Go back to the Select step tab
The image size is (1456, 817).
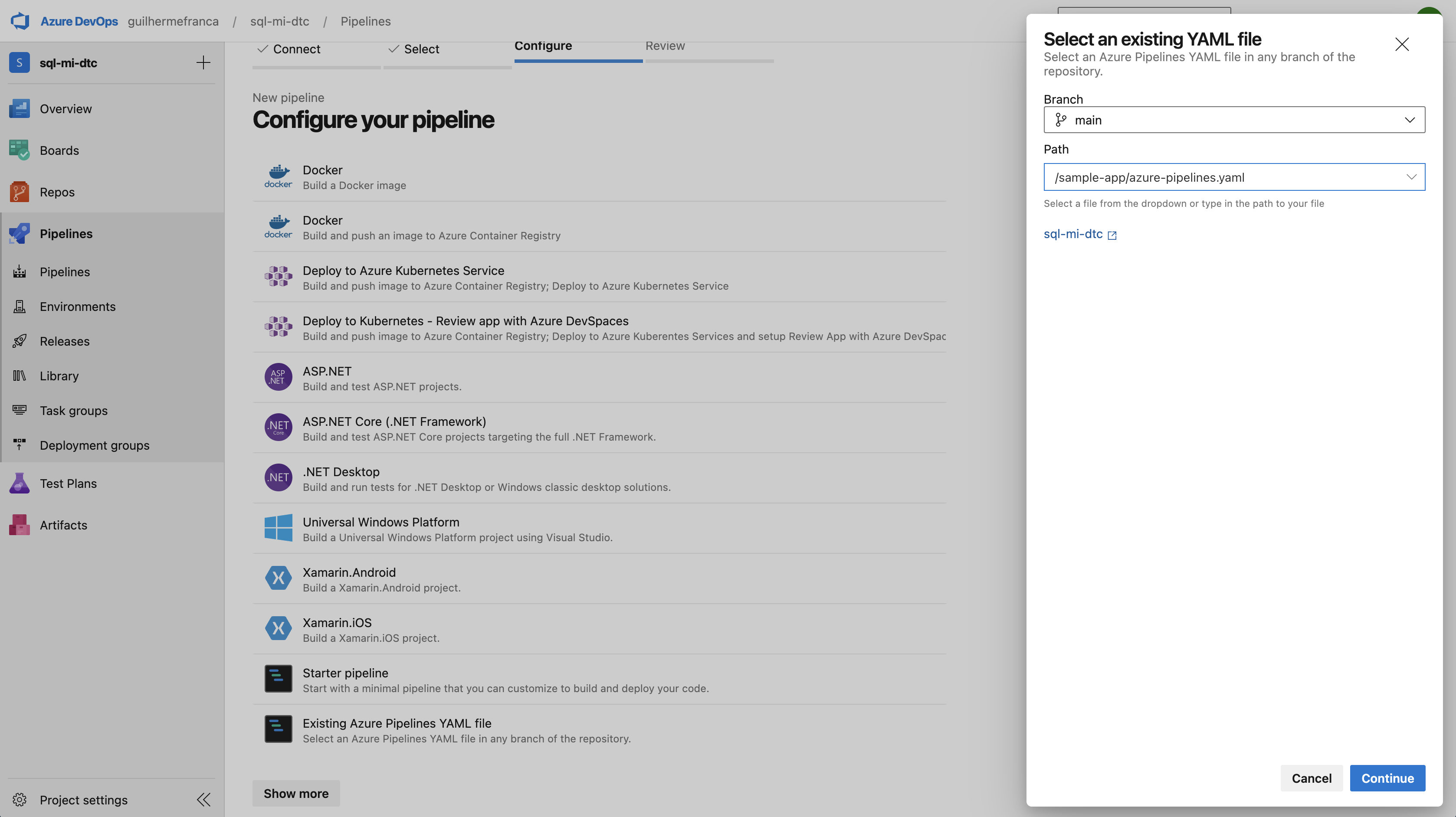coord(421,49)
